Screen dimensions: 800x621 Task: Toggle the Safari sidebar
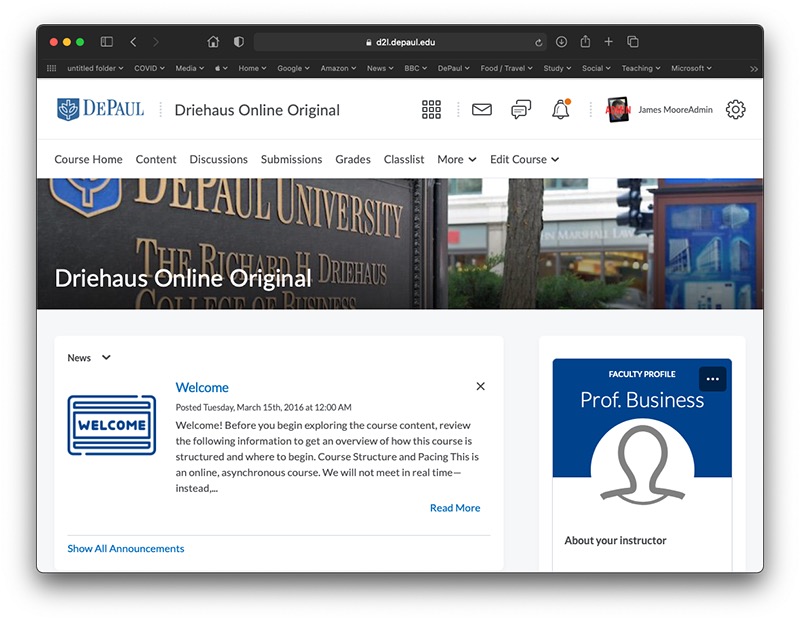tap(105, 41)
